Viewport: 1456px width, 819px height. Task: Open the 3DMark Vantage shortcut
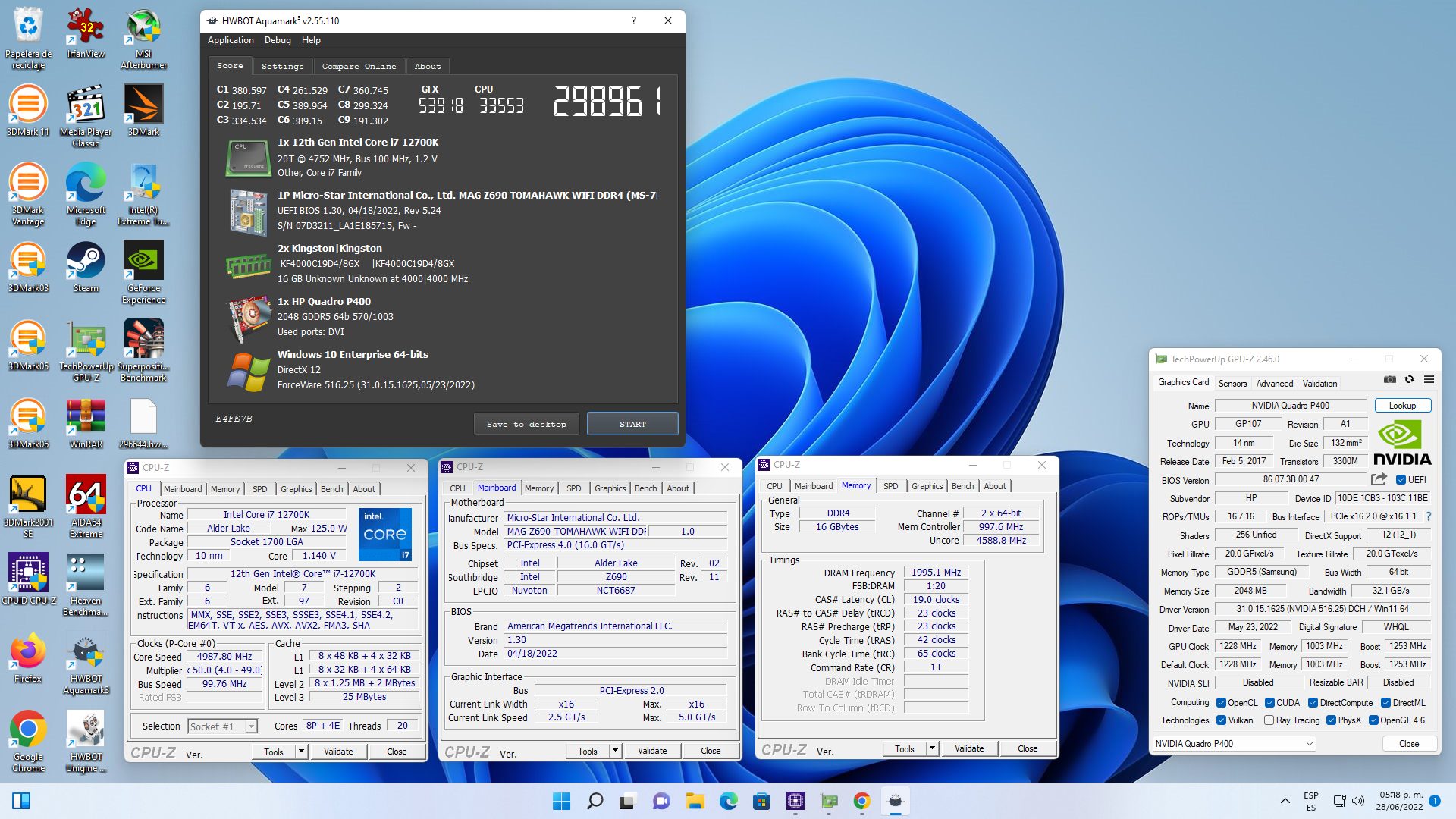tap(28, 195)
